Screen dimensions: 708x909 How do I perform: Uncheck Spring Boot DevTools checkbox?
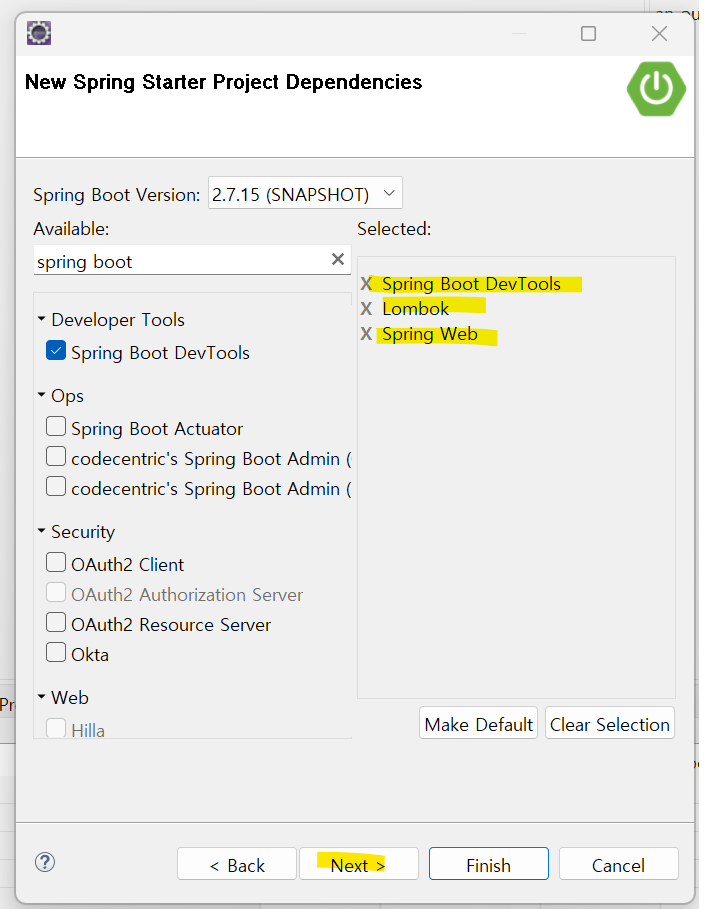coord(56,351)
